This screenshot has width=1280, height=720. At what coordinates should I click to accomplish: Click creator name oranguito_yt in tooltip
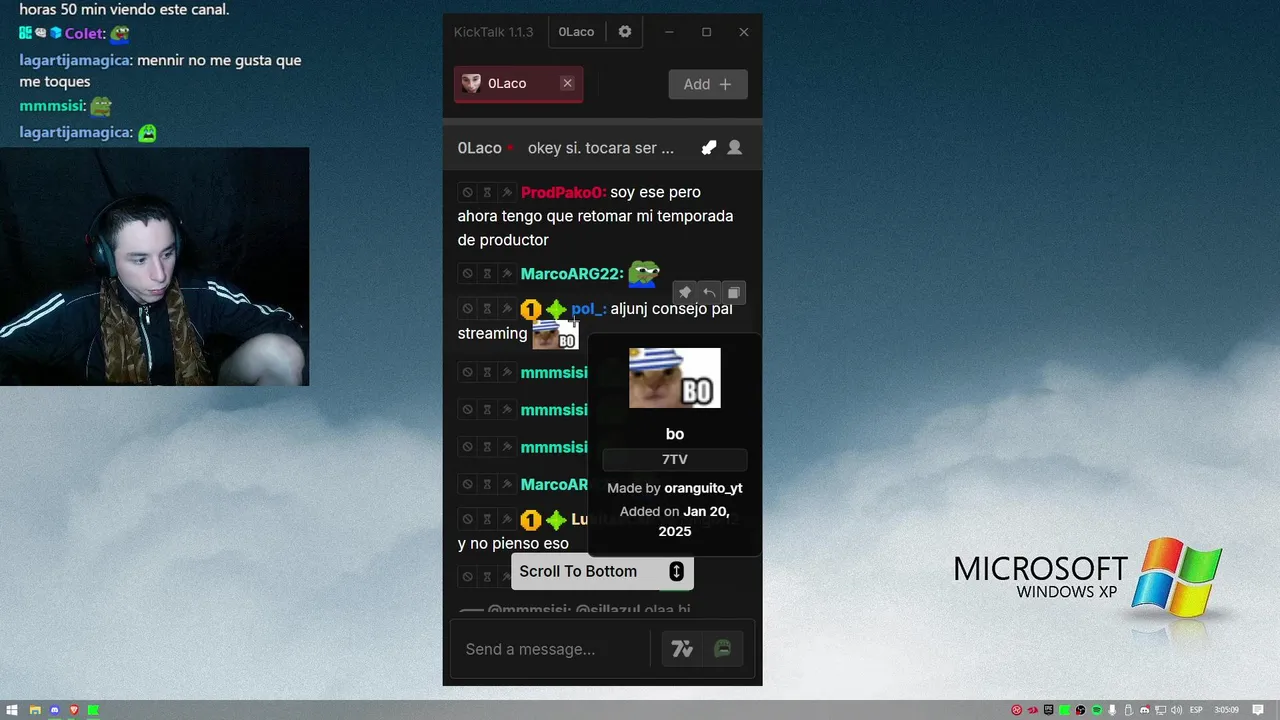(x=703, y=488)
